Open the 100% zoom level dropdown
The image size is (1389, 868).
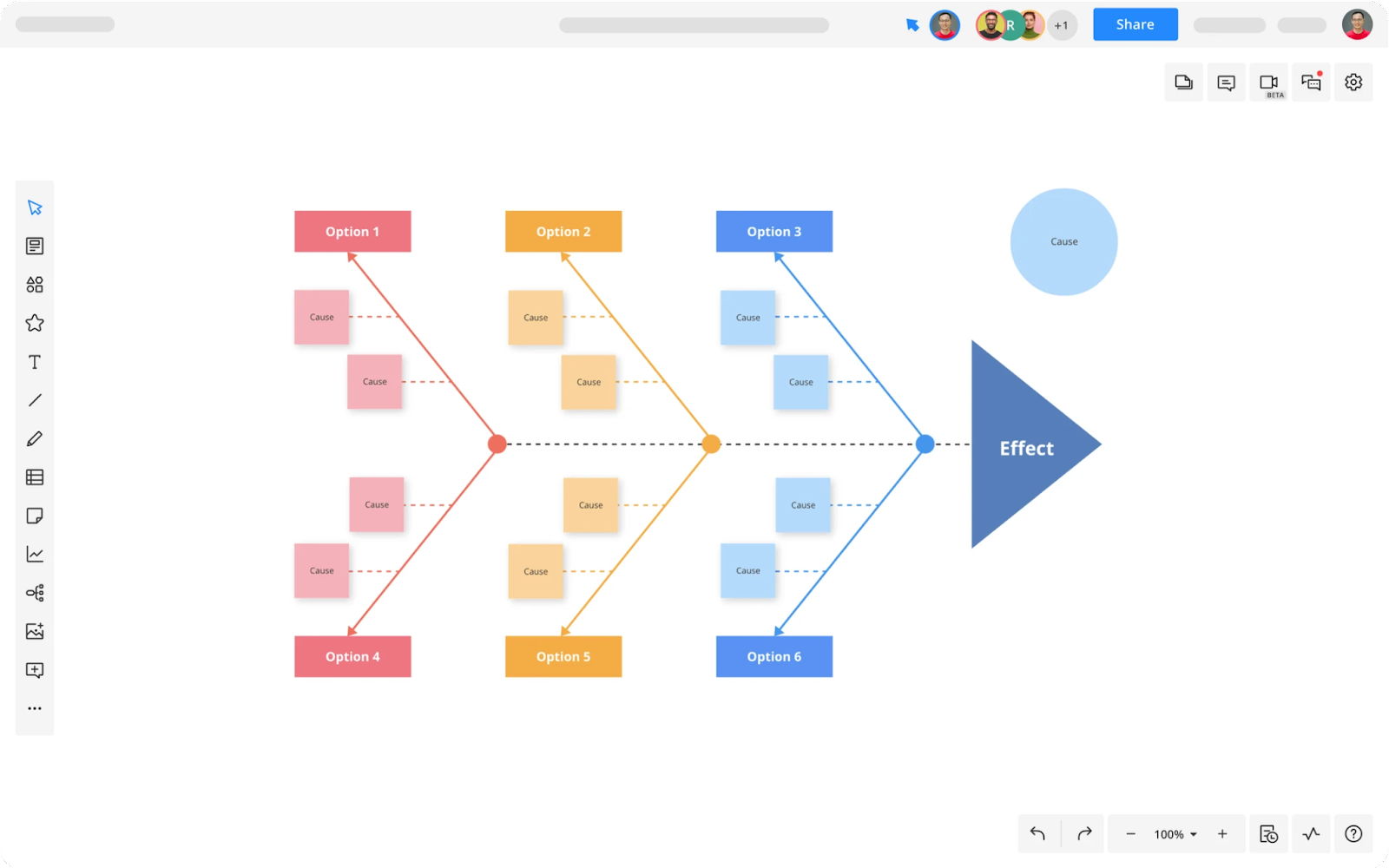coord(1175,834)
